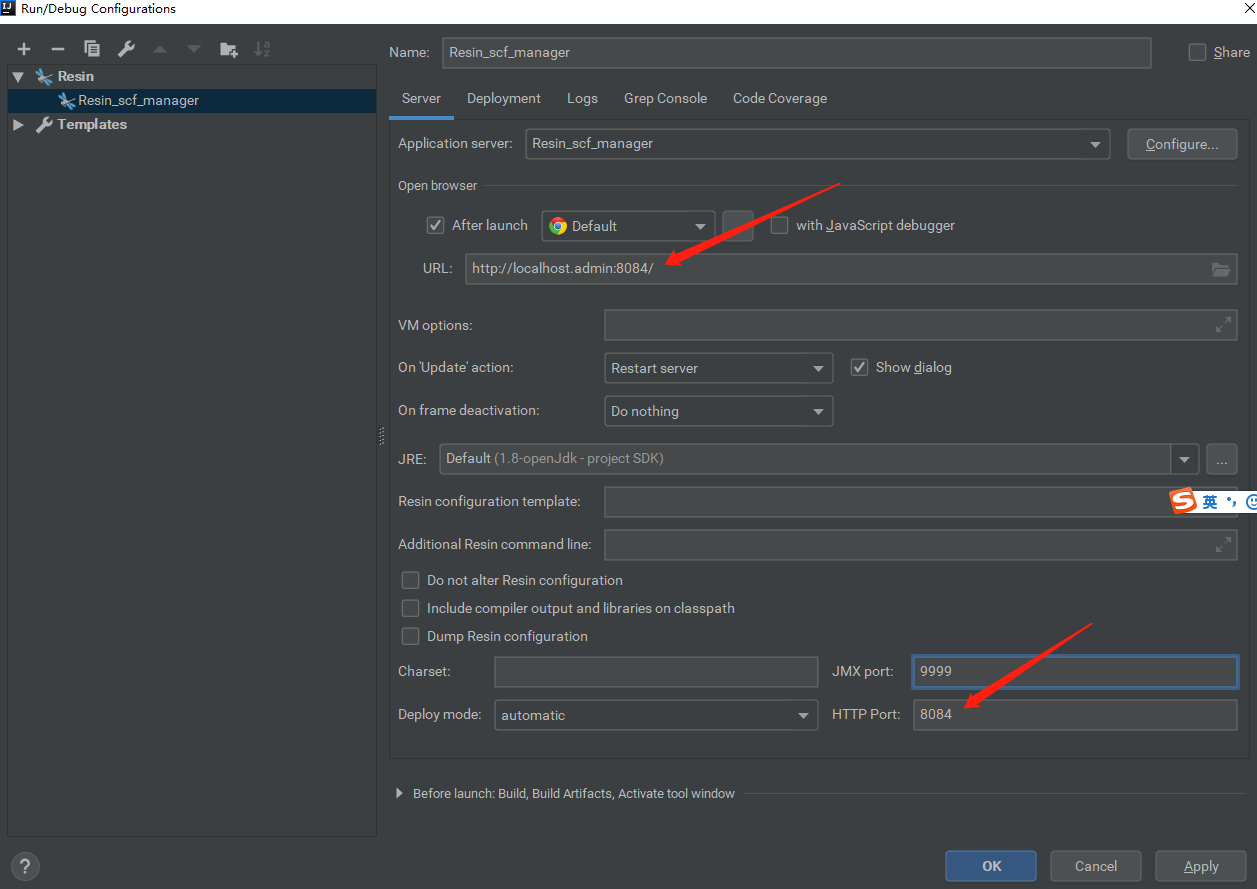1257x889 pixels.
Task: Click the URL input field
Action: pyautogui.click(x=851, y=269)
